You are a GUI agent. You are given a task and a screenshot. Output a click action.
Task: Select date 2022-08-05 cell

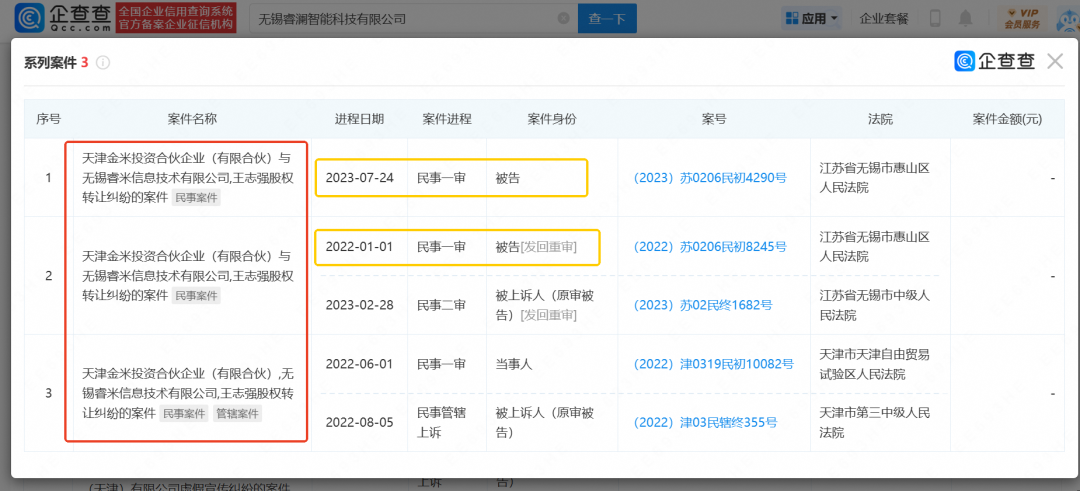[360, 422]
